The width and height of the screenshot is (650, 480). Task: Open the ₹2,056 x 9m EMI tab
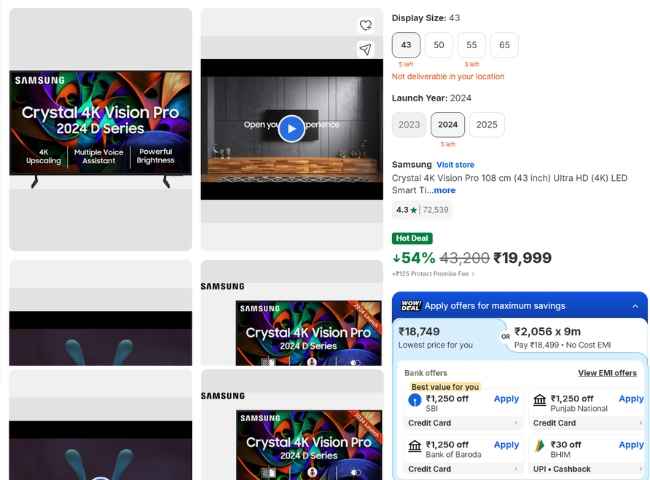point(575,337)
